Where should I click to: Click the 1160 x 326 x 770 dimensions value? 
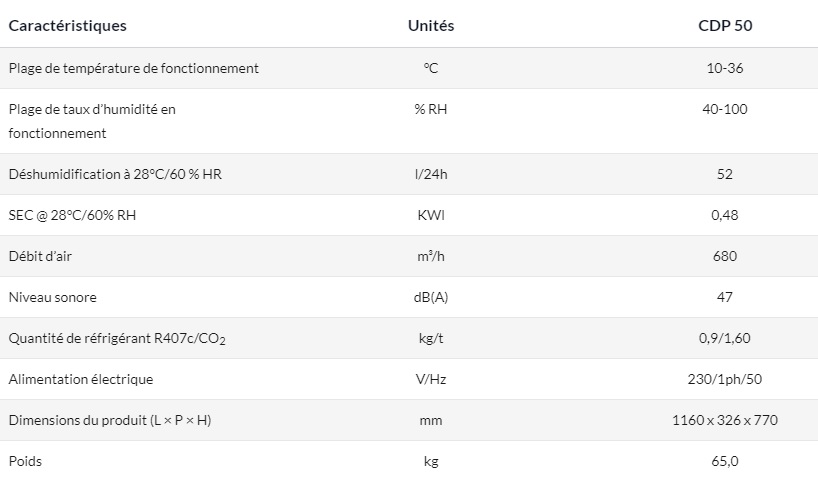(725, 420)
